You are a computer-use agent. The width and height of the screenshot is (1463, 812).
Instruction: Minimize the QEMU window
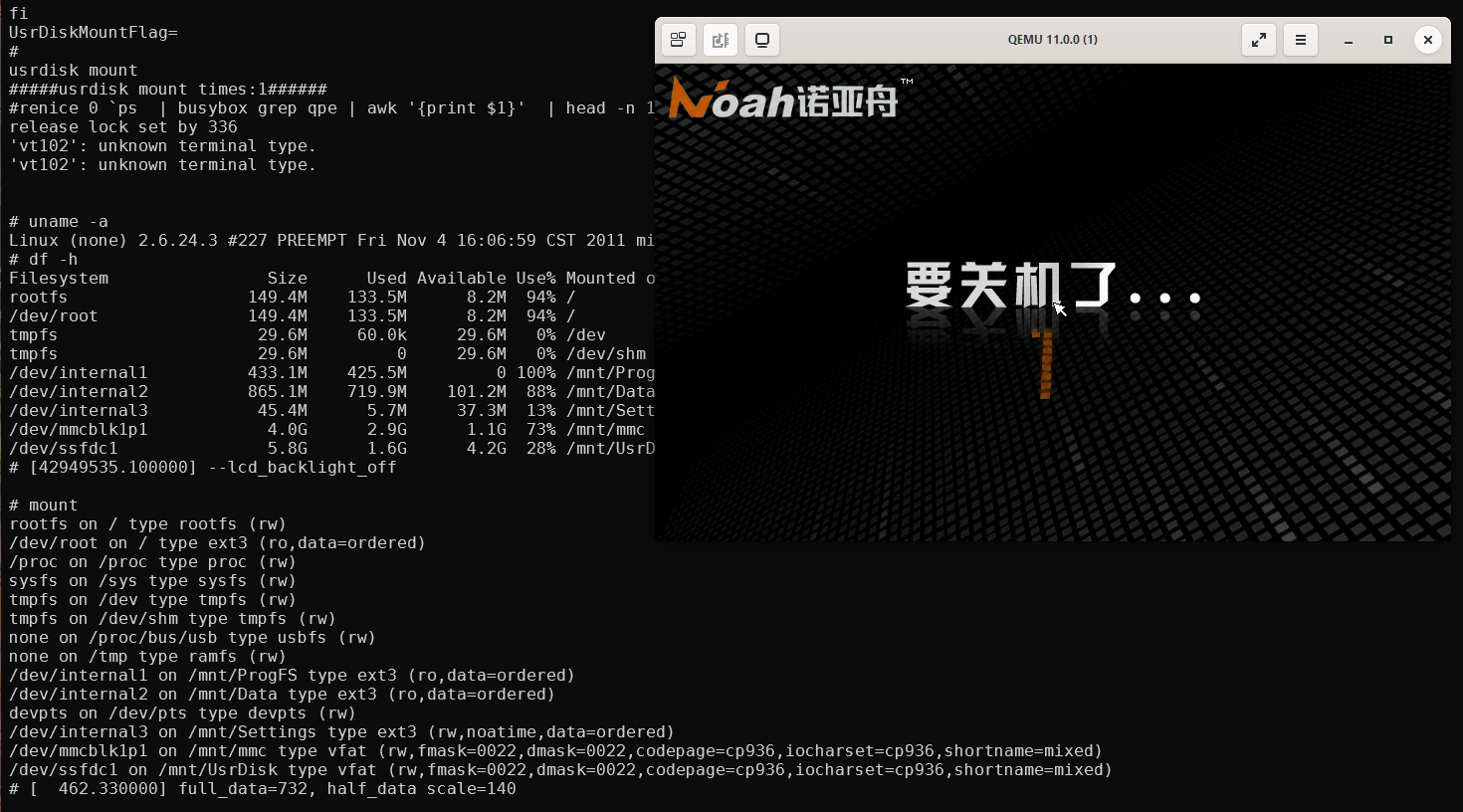coord(1349,40)
